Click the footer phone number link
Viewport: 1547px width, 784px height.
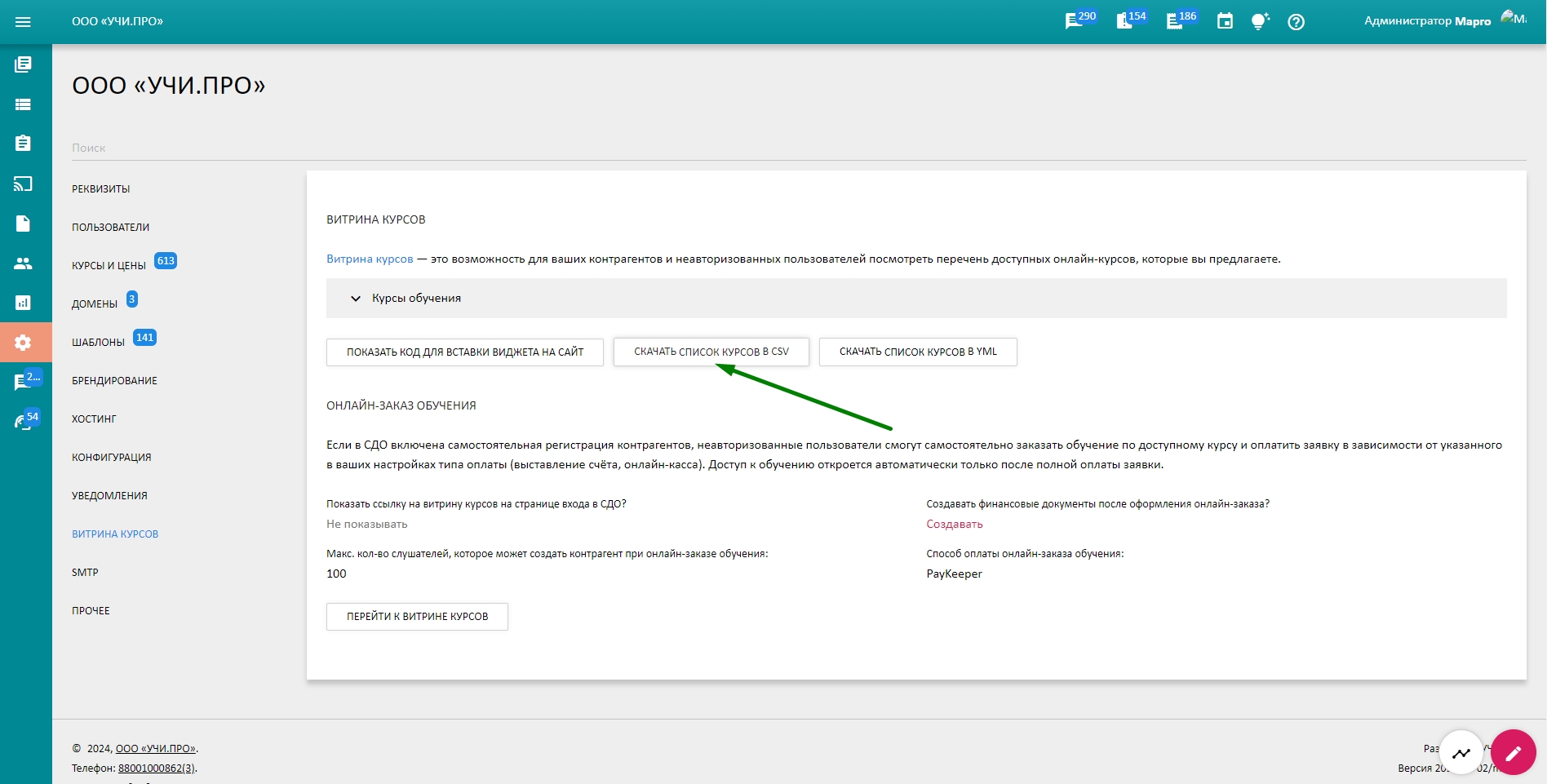point(157,768)
